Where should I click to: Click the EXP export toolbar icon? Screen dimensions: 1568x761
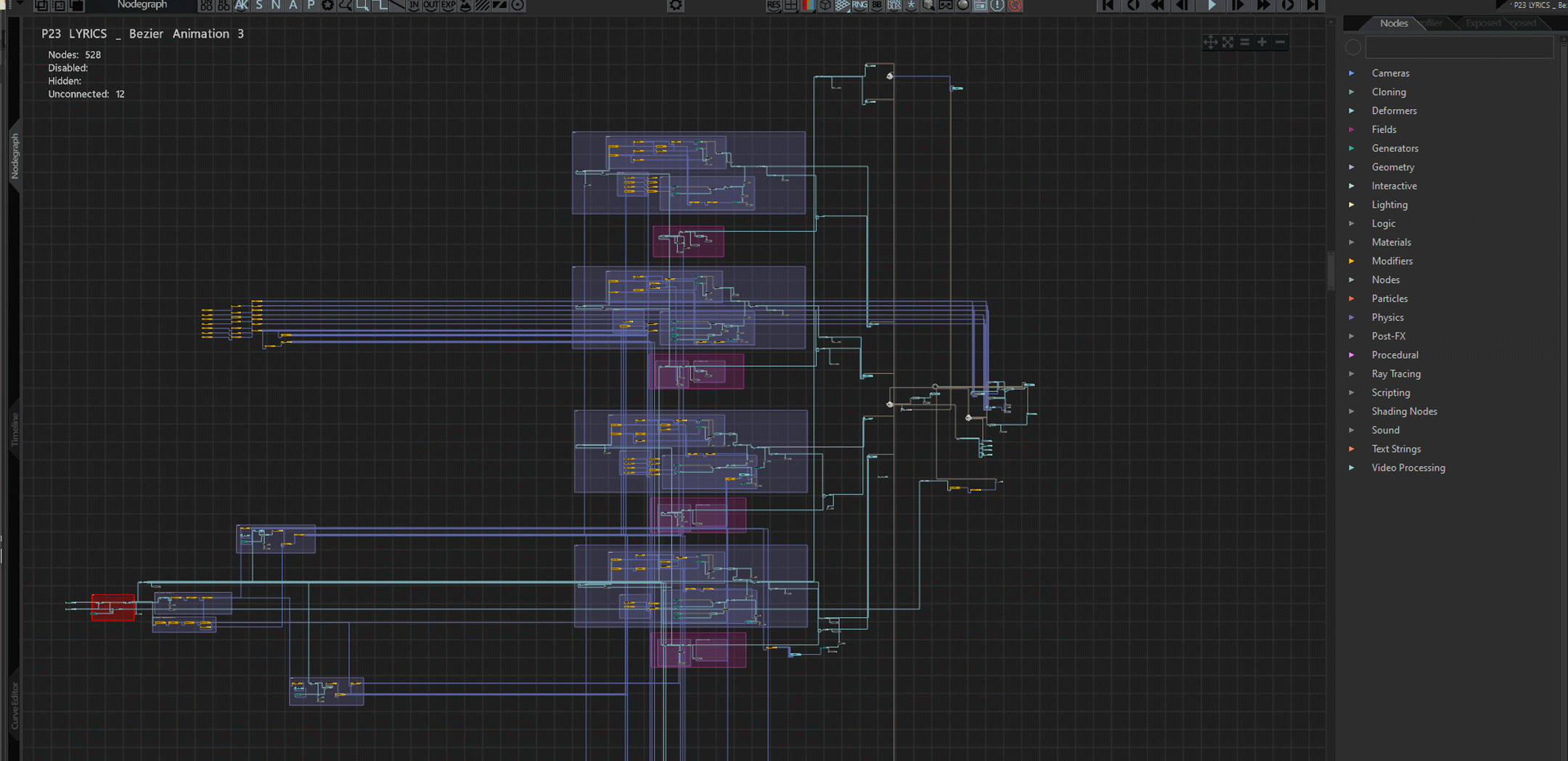[449, 6]
